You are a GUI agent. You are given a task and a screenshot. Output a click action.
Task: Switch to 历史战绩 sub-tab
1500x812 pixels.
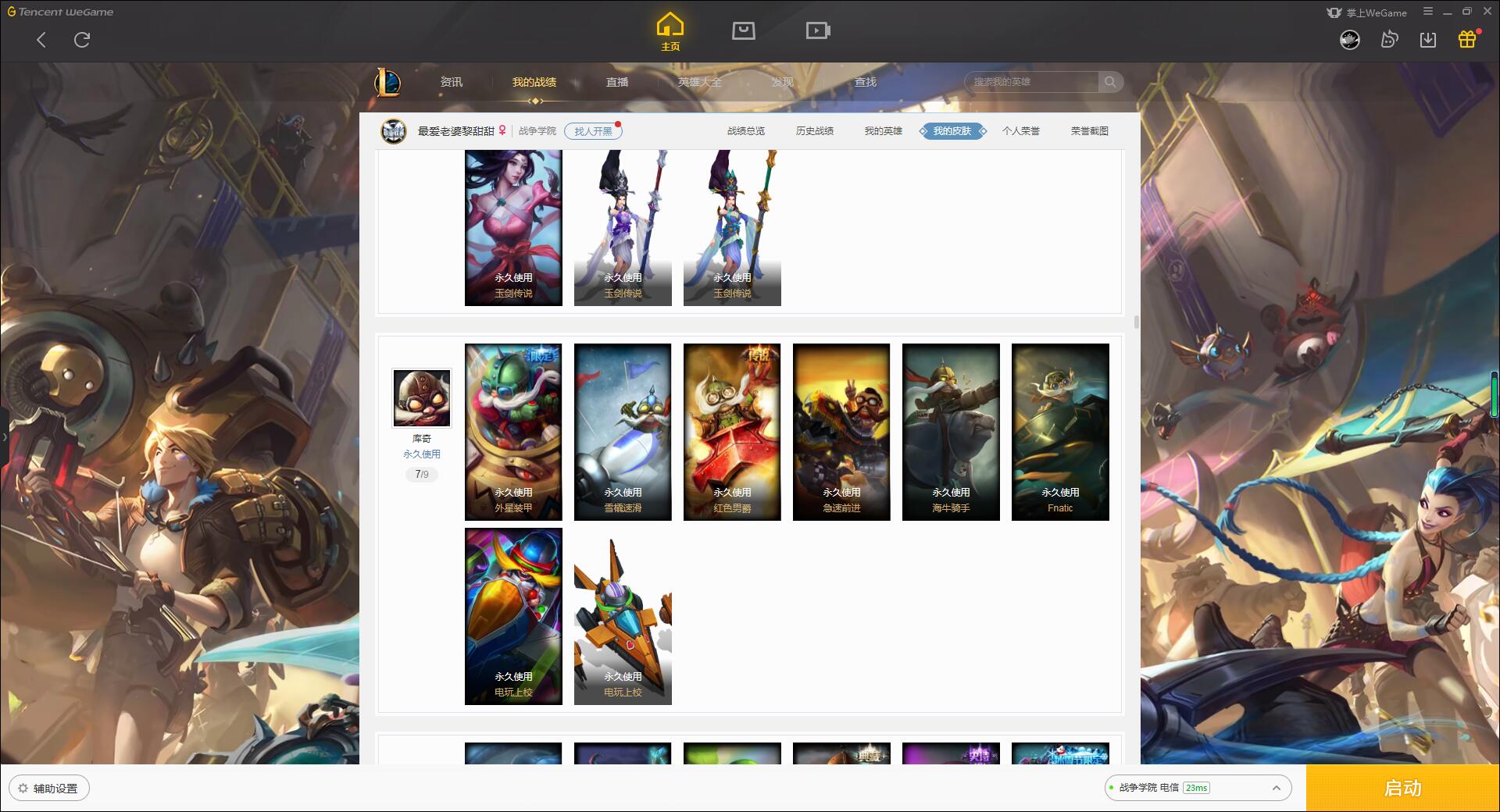(815, 131)
